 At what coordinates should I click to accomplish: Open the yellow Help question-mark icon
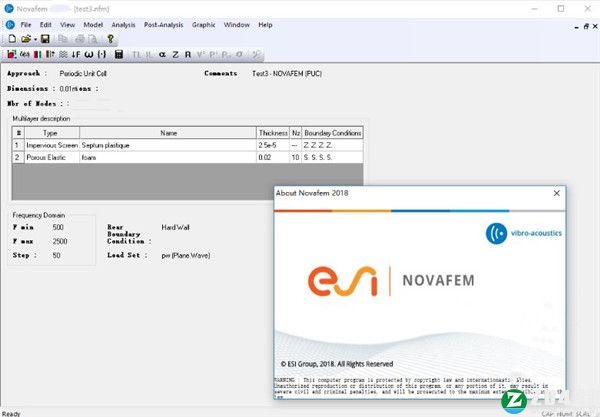click(x=111, y=39)
